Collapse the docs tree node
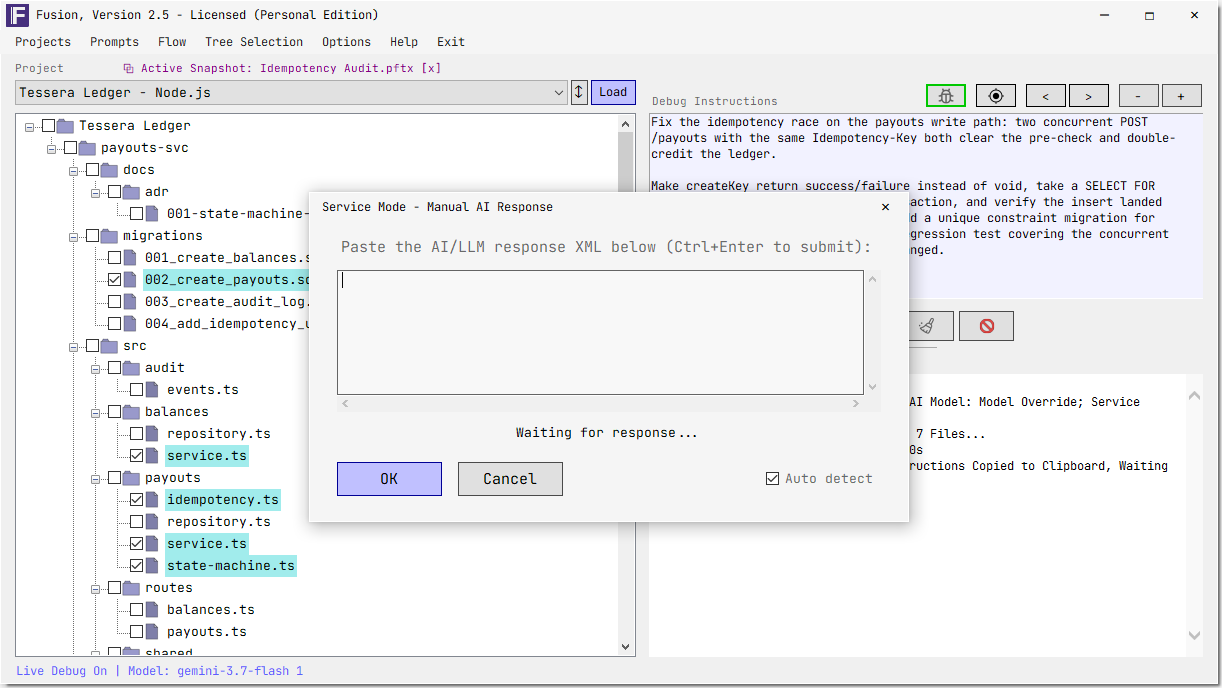This screenshot has height=688, width=1222. click(x=74, y=170)
